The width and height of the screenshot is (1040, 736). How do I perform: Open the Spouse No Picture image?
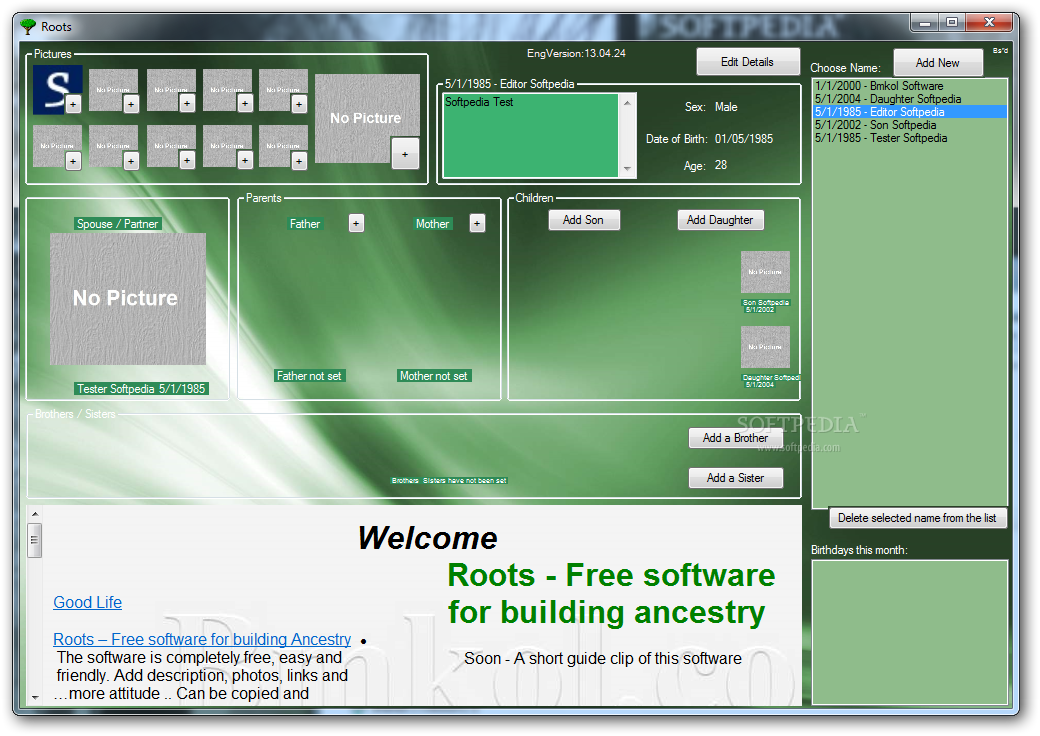tap(127, 298)
